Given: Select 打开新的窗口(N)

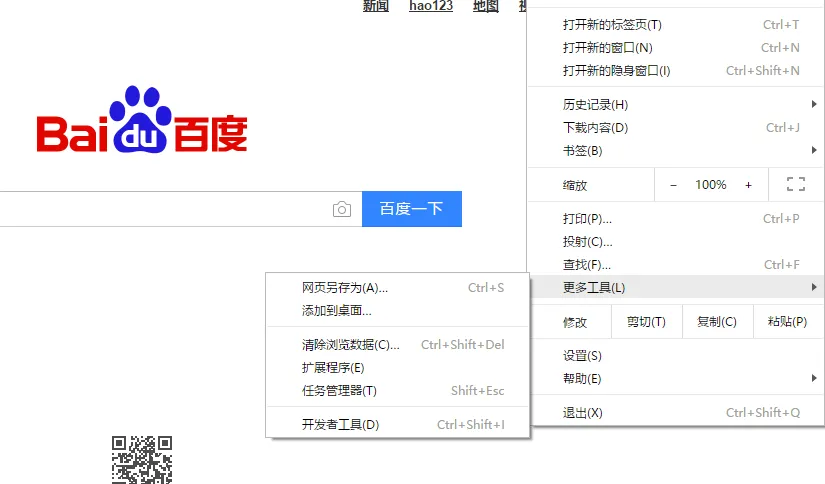Looking at the screenshot, I should pyautogui.click(x=676, y=48).
